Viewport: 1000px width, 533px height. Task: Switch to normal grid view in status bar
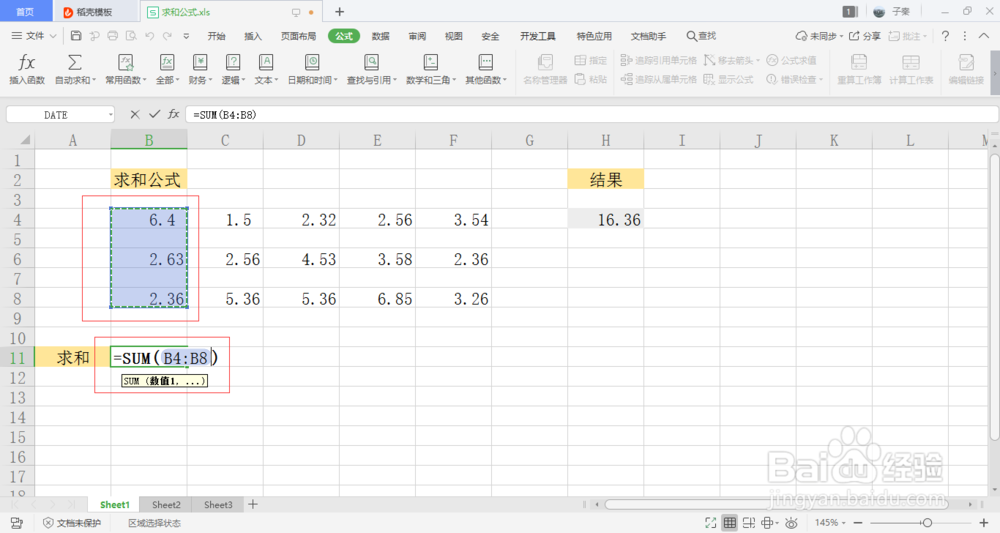coord(730,523)
